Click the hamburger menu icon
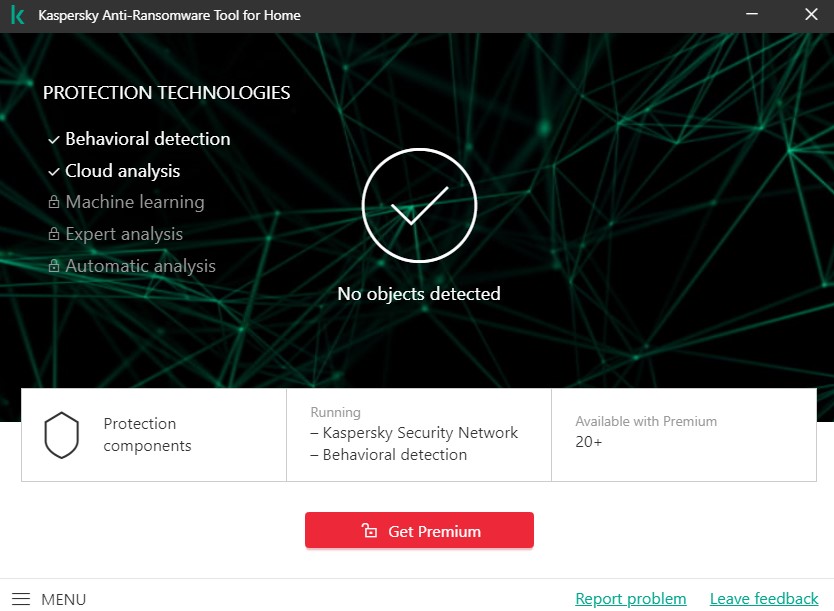This screenshot has width=834, height=611. click(21, 599)
